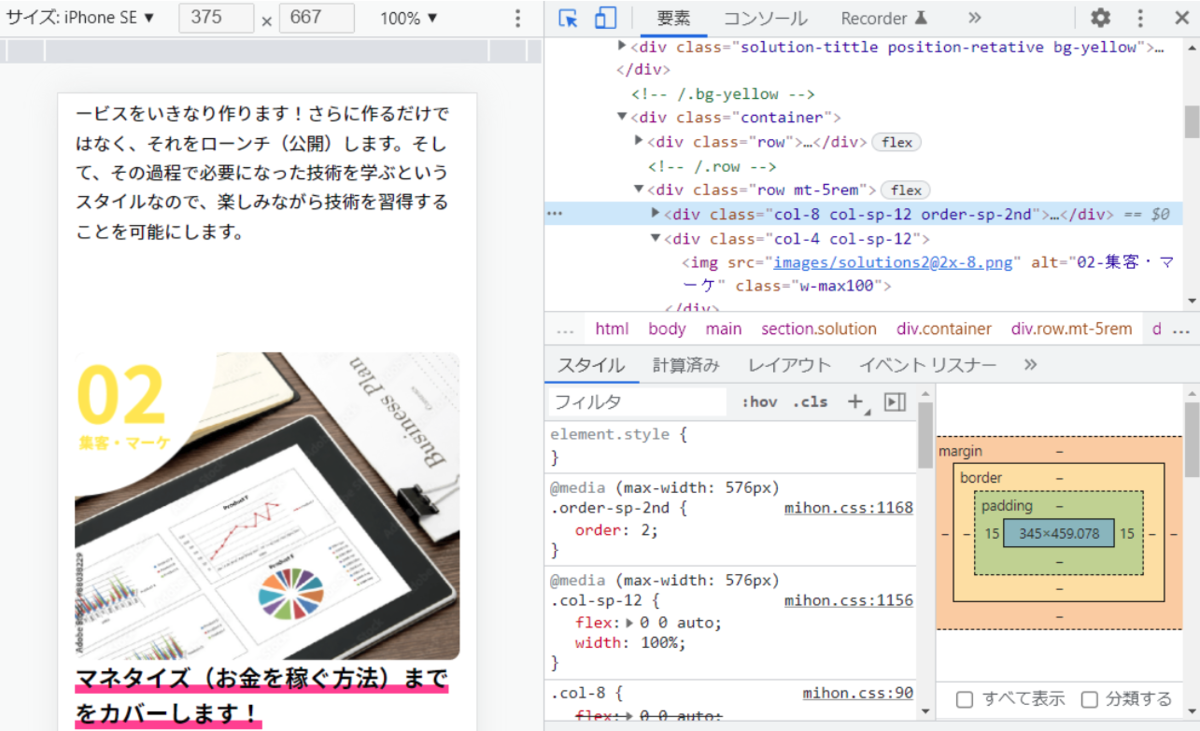Toggle the computed styles sidebar icon
The width and height of the screenshot is (1200, 731).
click(x=895, y=401)
